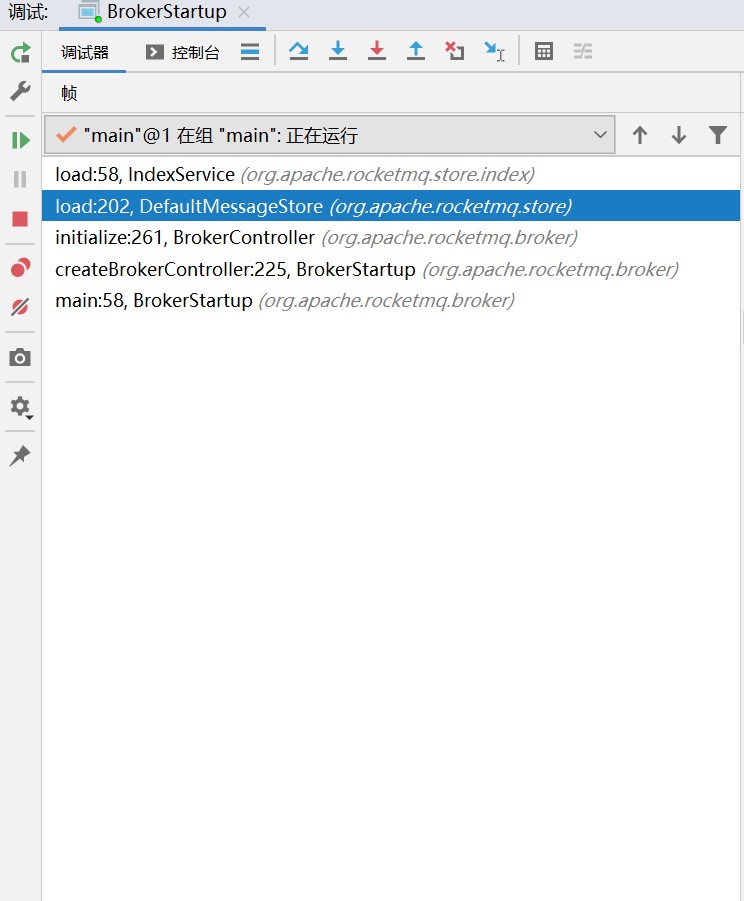Stop the debug session
The height and width of the screenshot is (901, 744).
[x=20, y=219]
